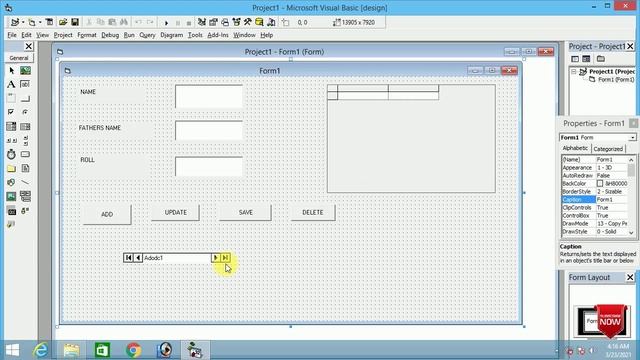
Task: Click the General toolbox tab
Action: [x=19, y=58]
